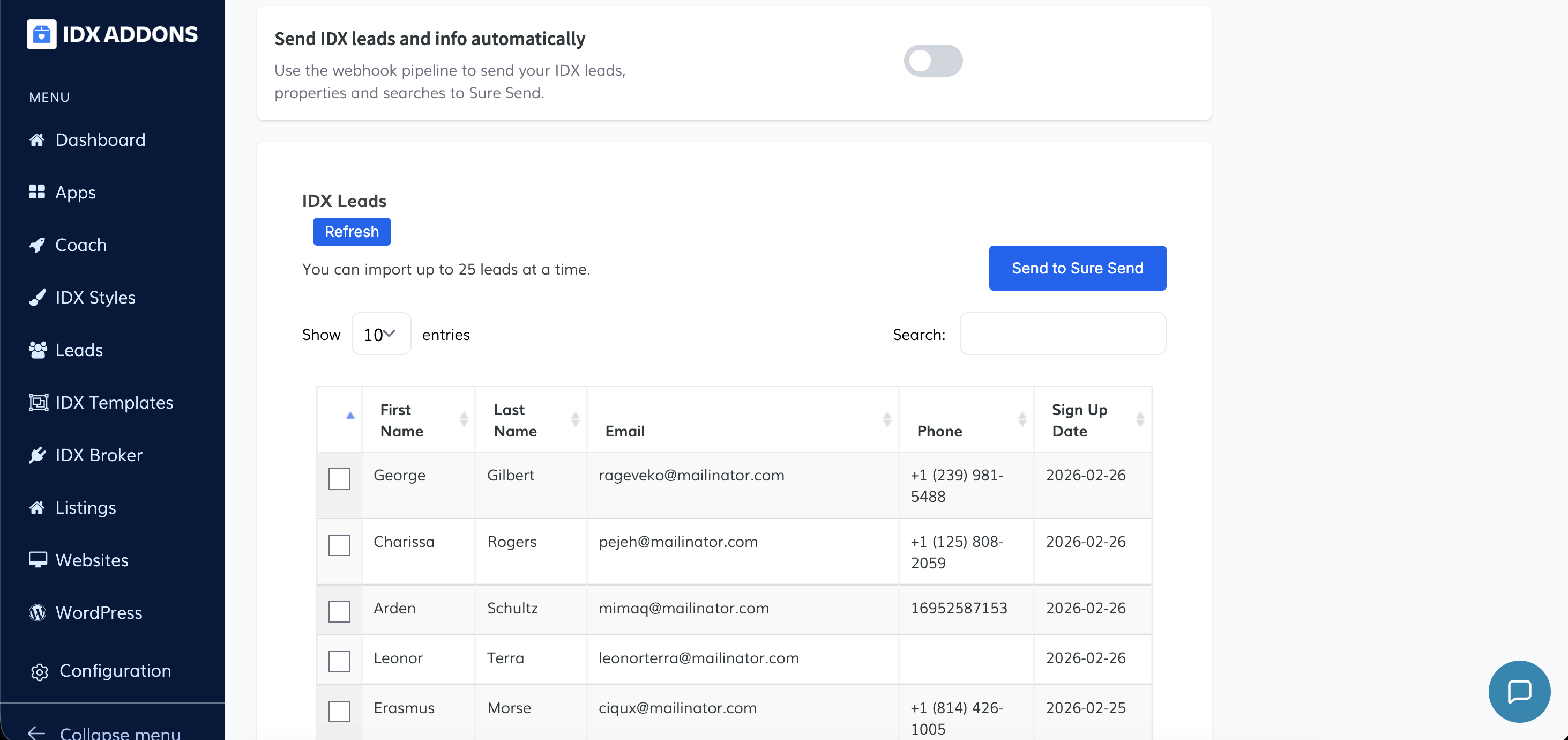Open Leads in the sidebar menu
1568x740 pixels.
tap(79, 350)
